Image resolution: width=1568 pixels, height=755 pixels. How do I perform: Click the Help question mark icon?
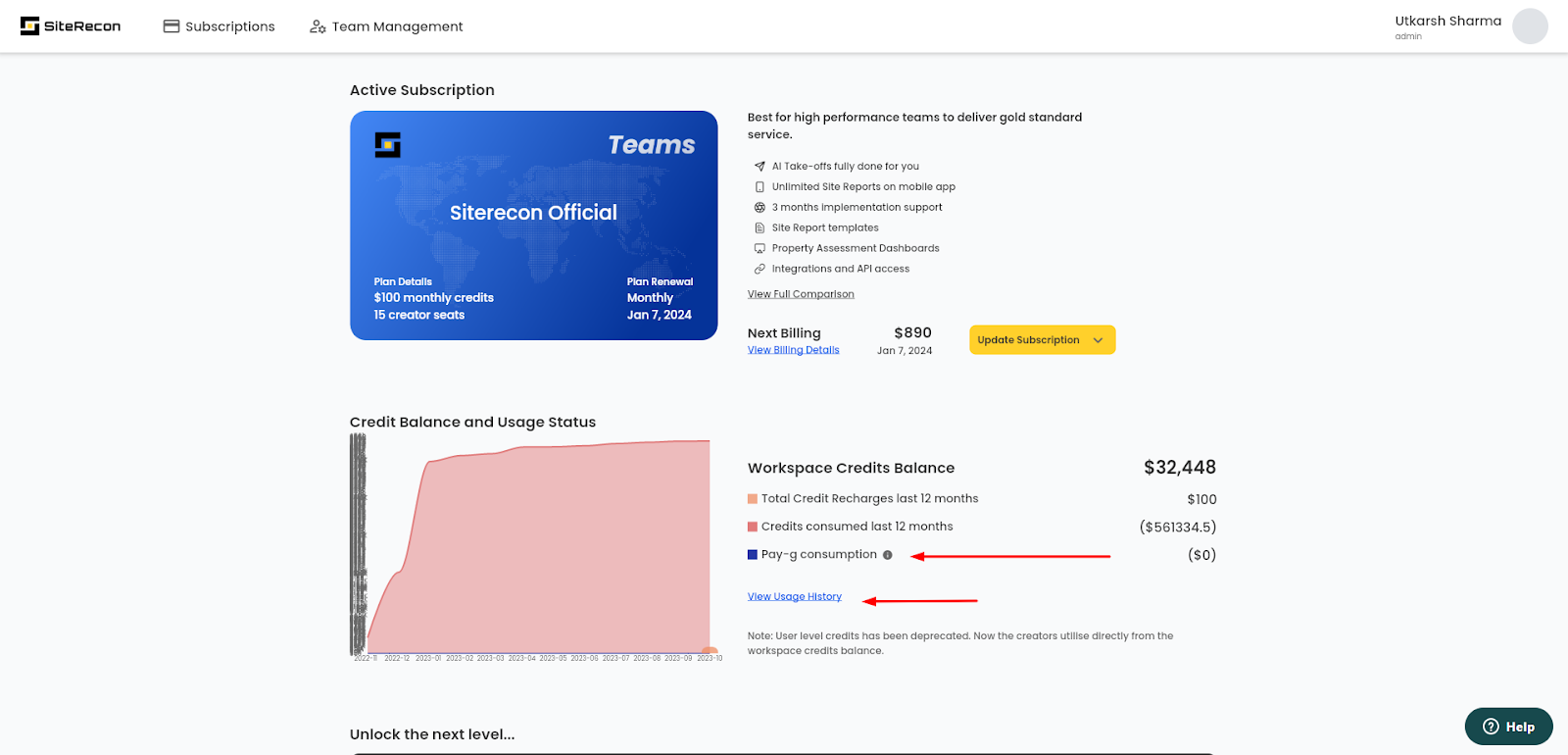[x=1491, y=727]
